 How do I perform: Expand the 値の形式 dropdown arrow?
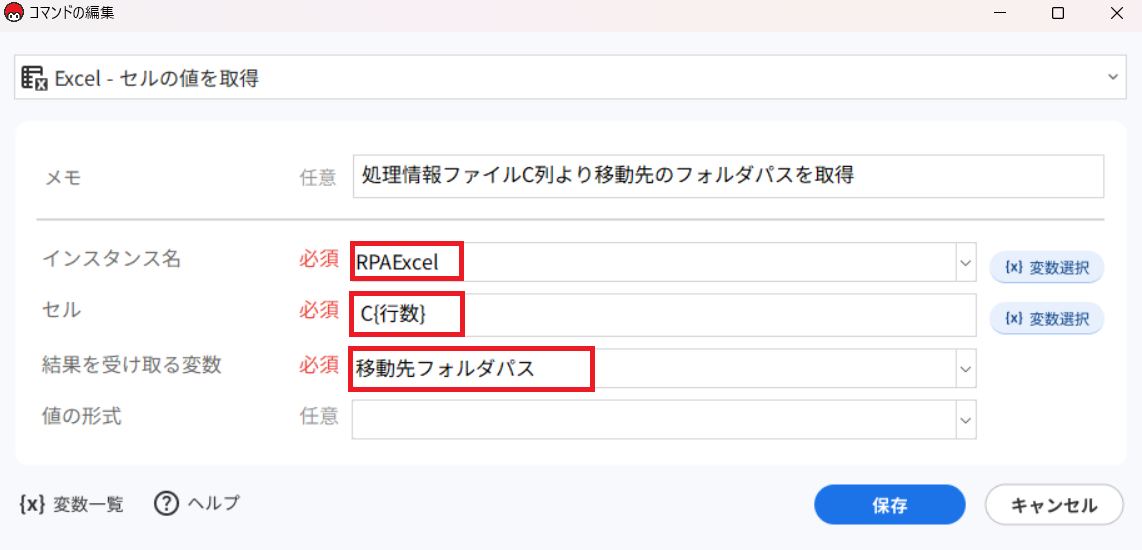pyautogui.click(x=966, y=420)
